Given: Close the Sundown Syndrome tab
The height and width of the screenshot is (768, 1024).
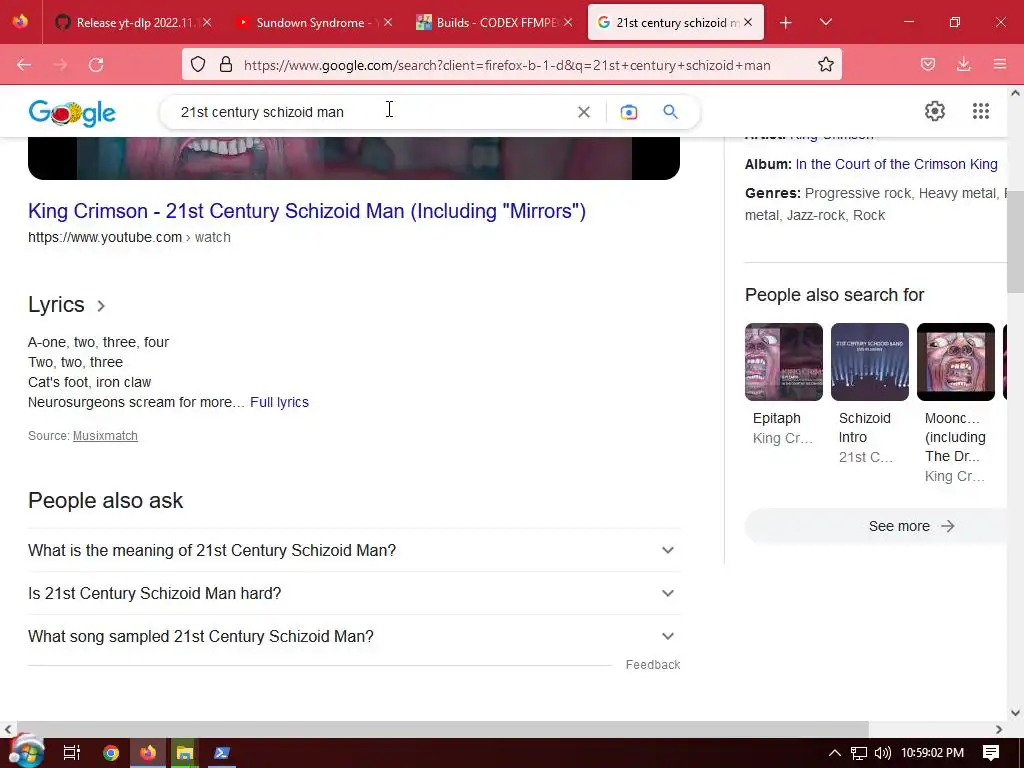Looking at the screenshot, I should pos(388,22).
